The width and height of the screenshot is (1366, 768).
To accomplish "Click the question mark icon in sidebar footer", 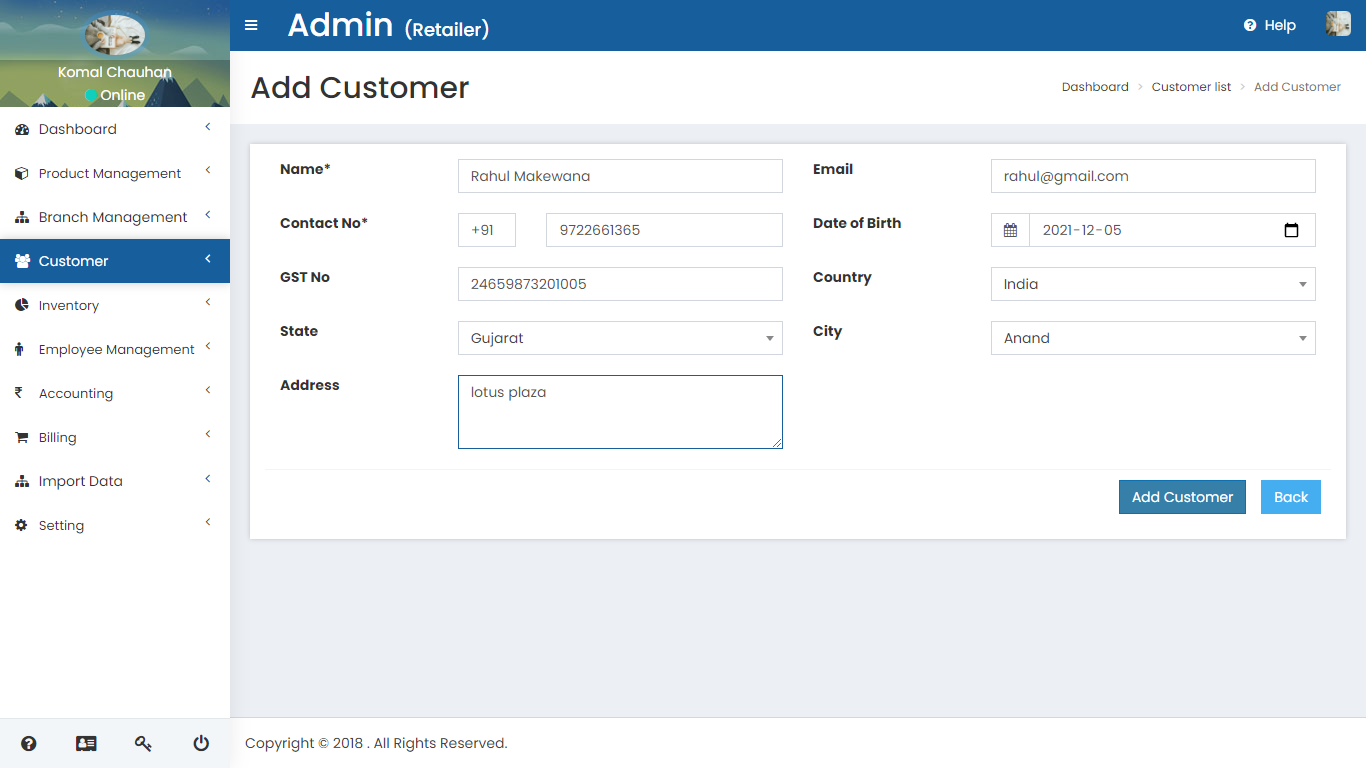I will coord(28,743).
